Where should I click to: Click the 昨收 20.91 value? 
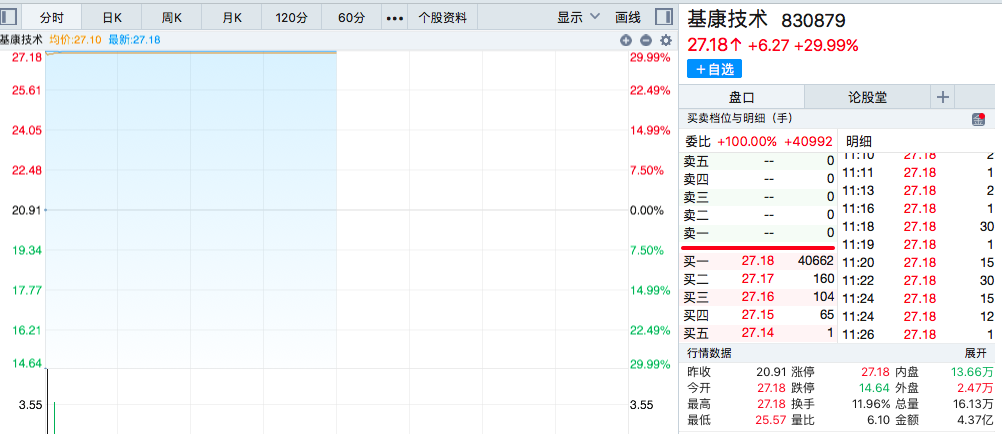[772, 372]
